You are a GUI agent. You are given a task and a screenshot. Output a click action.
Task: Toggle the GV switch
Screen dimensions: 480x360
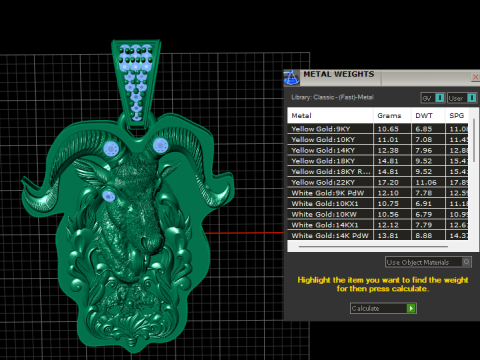click(433, 98)
